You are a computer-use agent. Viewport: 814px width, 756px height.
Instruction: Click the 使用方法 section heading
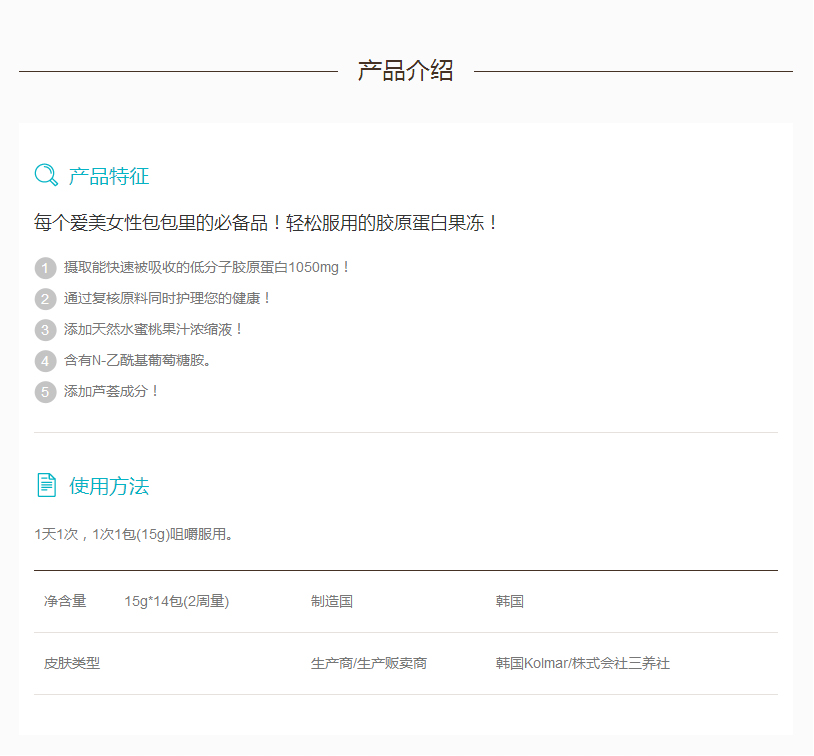coord(109,487)
